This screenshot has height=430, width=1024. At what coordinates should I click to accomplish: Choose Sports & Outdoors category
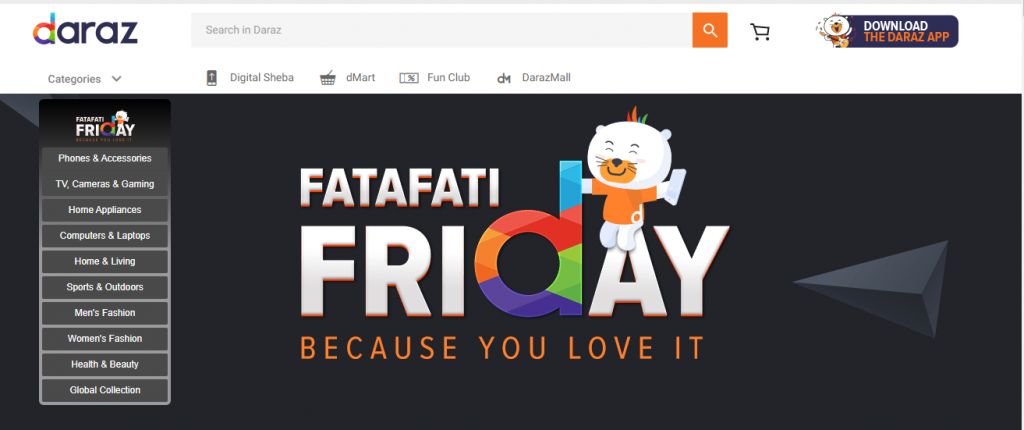click(x=104, y=287)
